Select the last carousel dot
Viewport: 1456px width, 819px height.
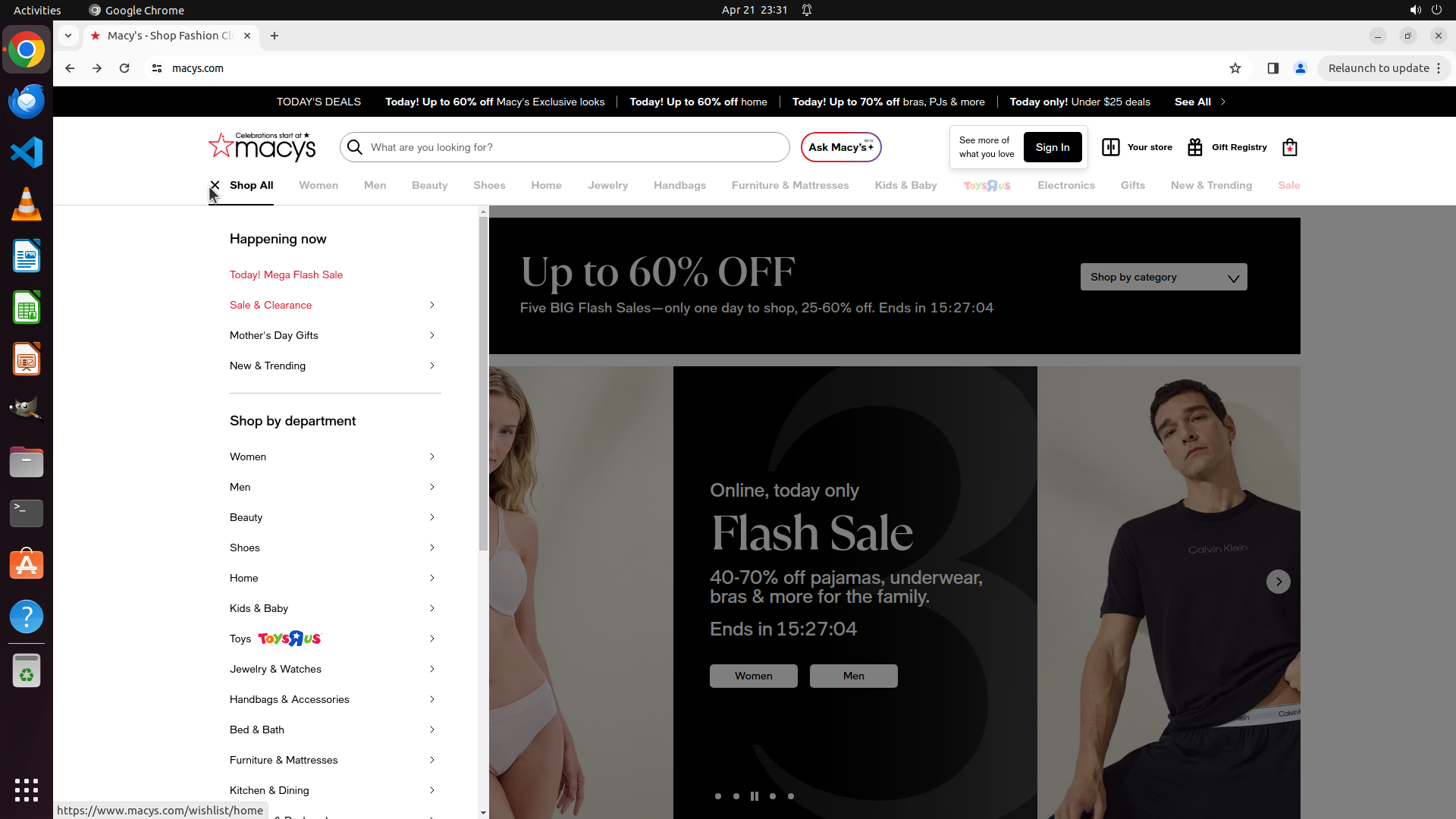(x=791, y=796)
